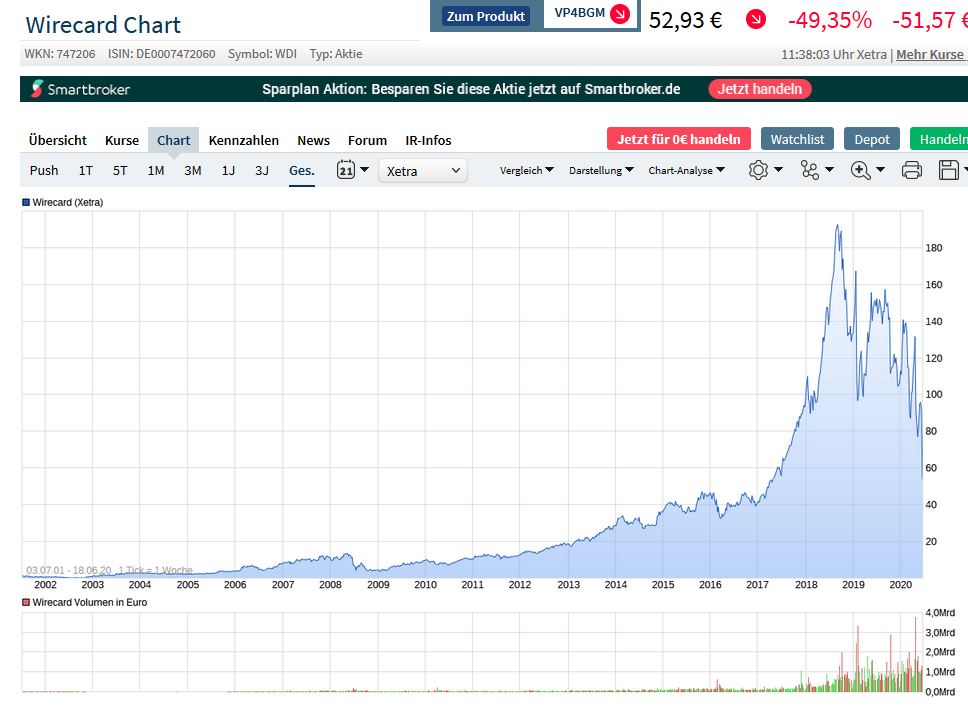Expand the Vergleich dropdown
Viewport: 968px width, 707px height.
[527, 170]
